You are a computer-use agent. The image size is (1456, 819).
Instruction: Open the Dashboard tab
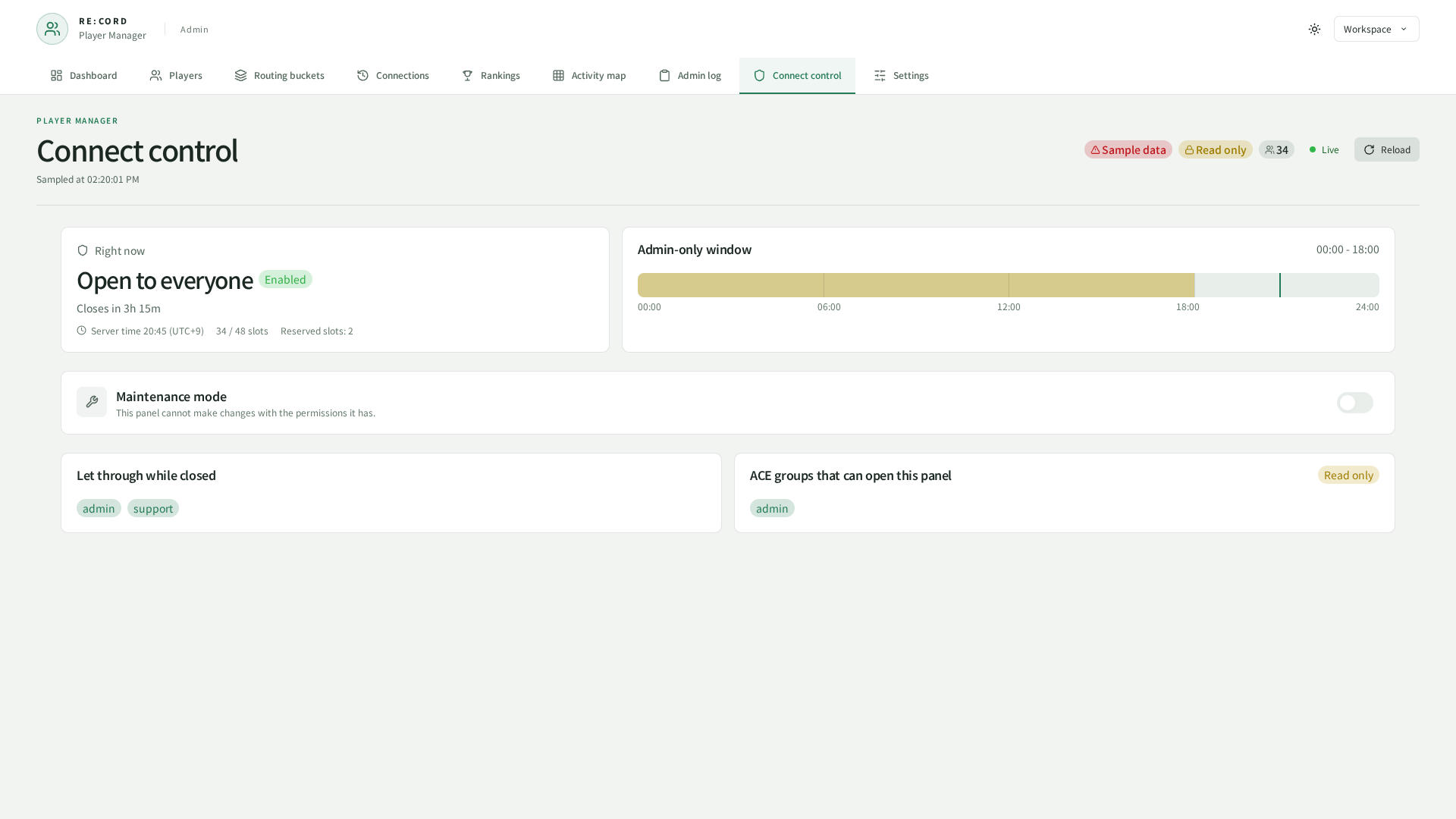84,76
